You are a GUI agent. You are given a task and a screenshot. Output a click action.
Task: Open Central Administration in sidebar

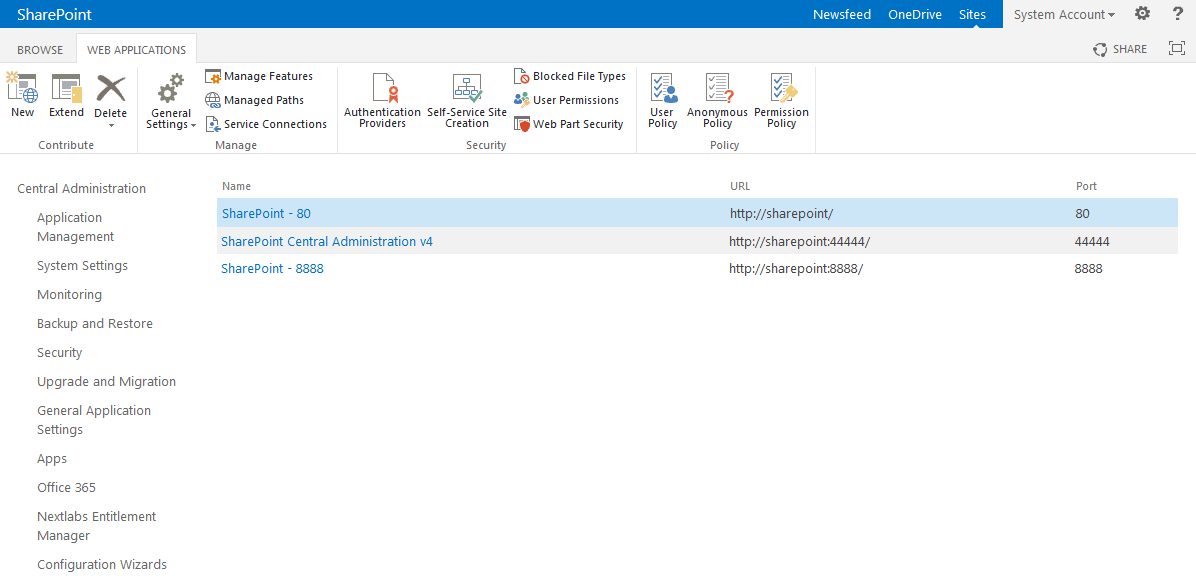[82, 188]
